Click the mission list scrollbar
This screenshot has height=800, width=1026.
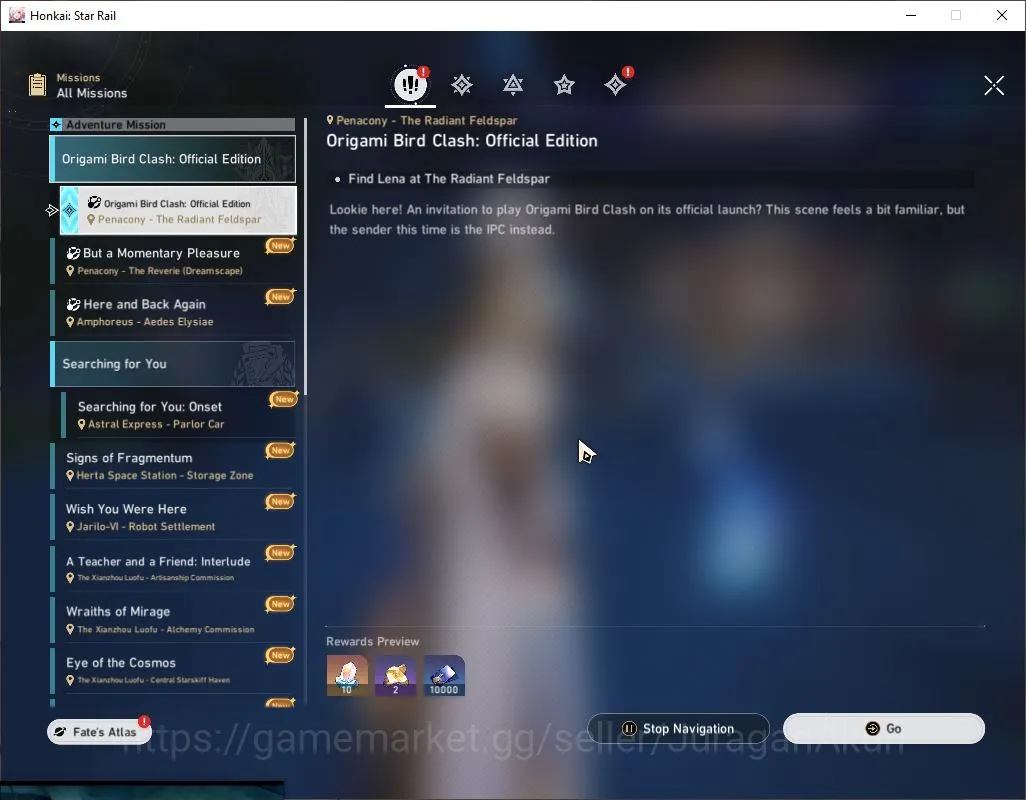[305, 256]
